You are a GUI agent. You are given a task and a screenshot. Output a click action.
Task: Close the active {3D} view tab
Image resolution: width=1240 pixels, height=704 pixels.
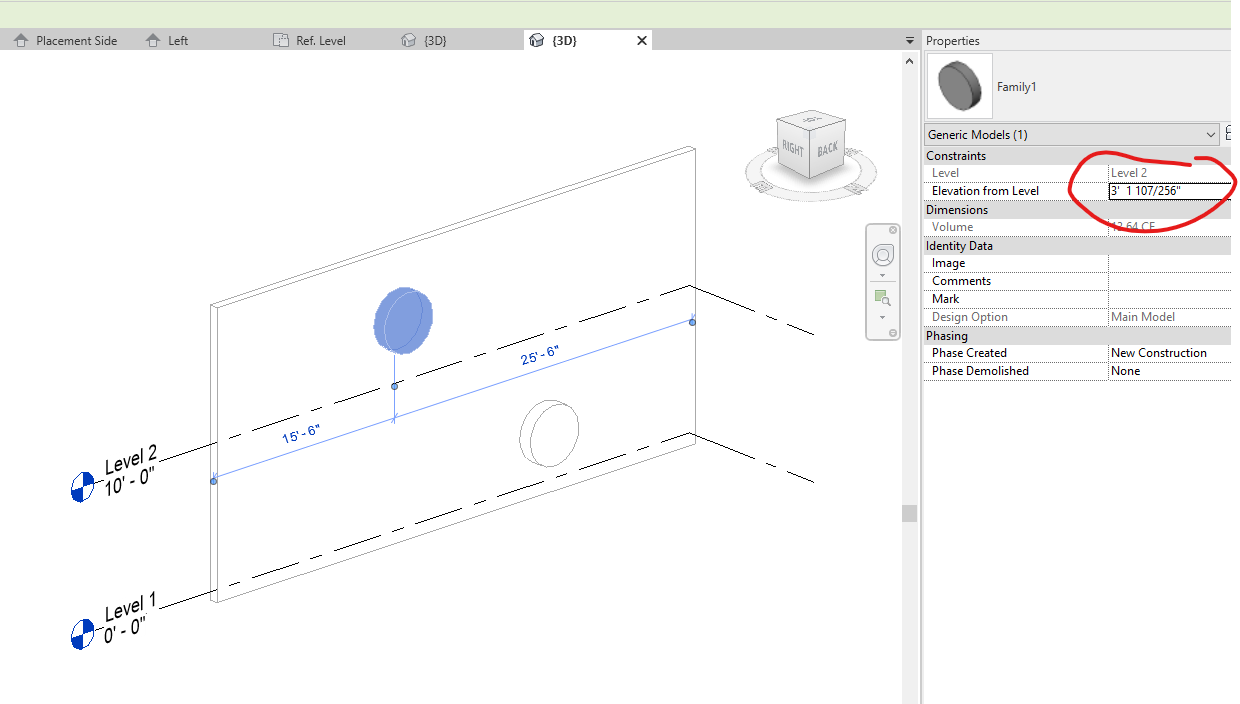[x=641, y=40]
